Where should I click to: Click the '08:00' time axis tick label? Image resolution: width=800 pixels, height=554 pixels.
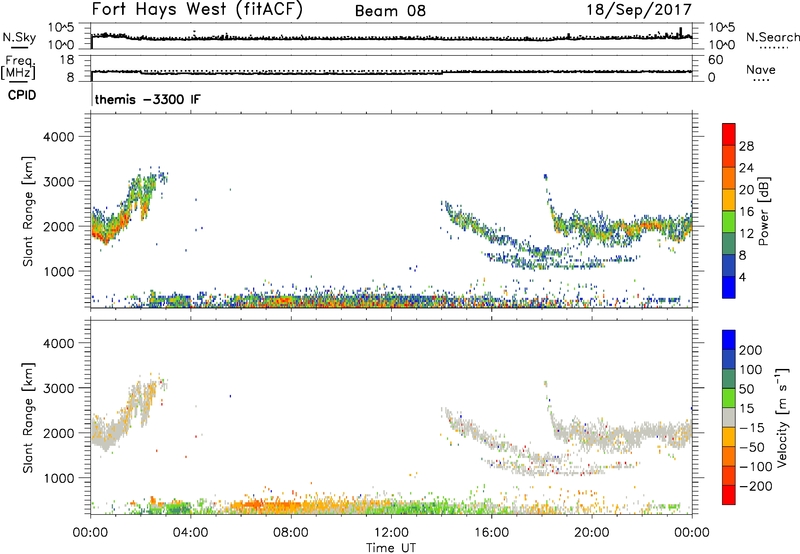[x=291, y=533]
